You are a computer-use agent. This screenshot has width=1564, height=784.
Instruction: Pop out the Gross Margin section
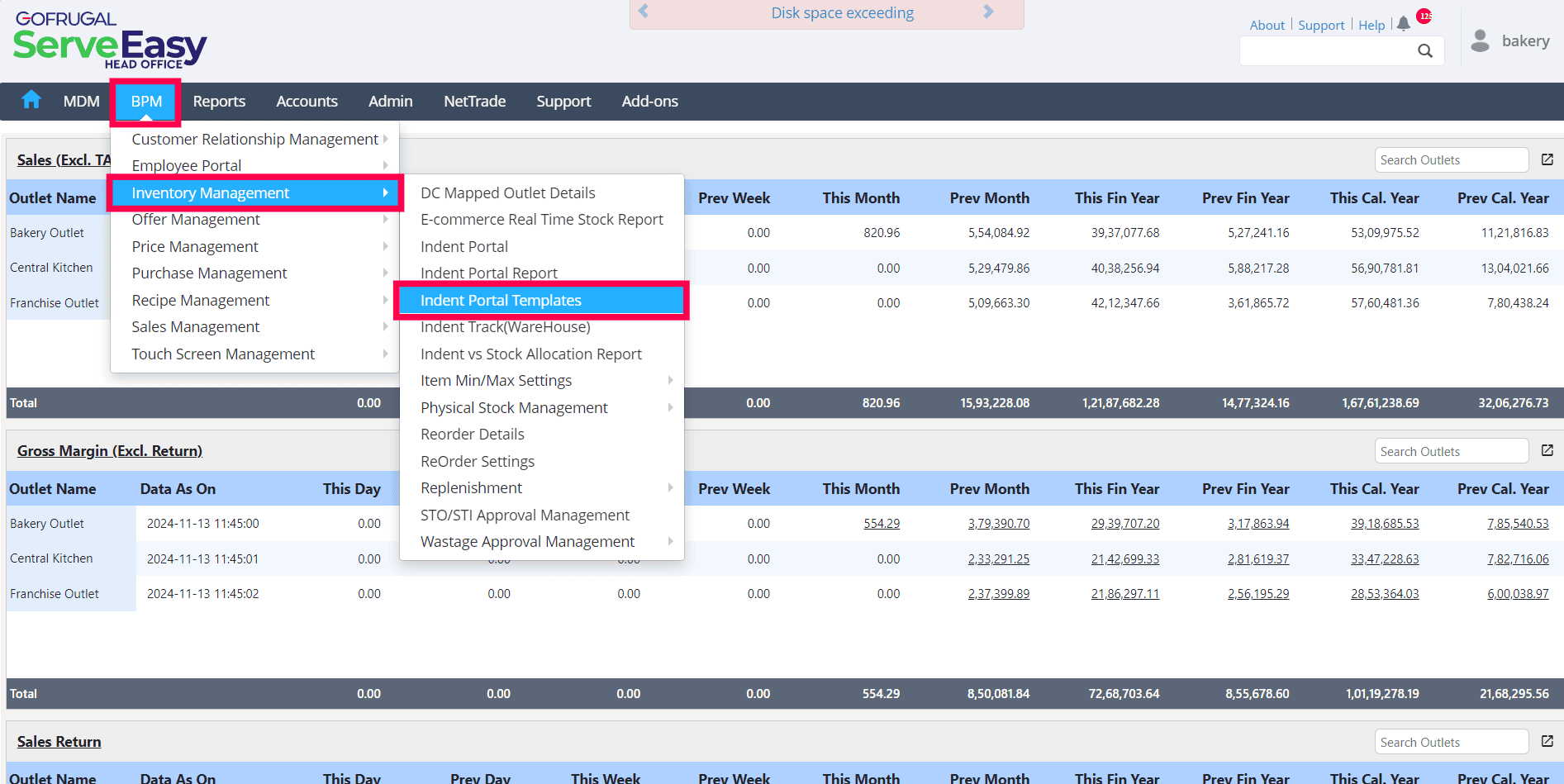(x=1547, y=450)
